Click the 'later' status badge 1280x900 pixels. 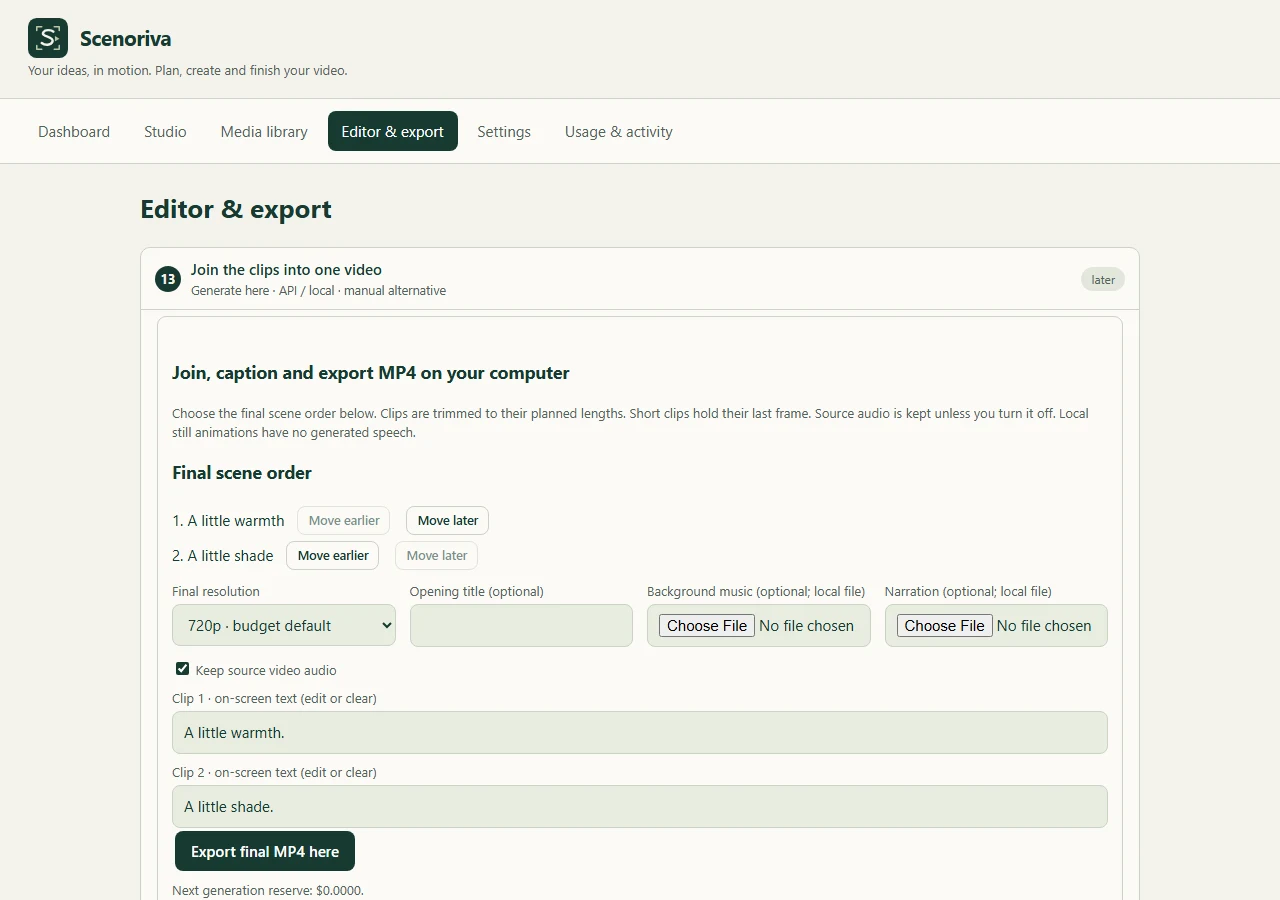[1103, 279]
